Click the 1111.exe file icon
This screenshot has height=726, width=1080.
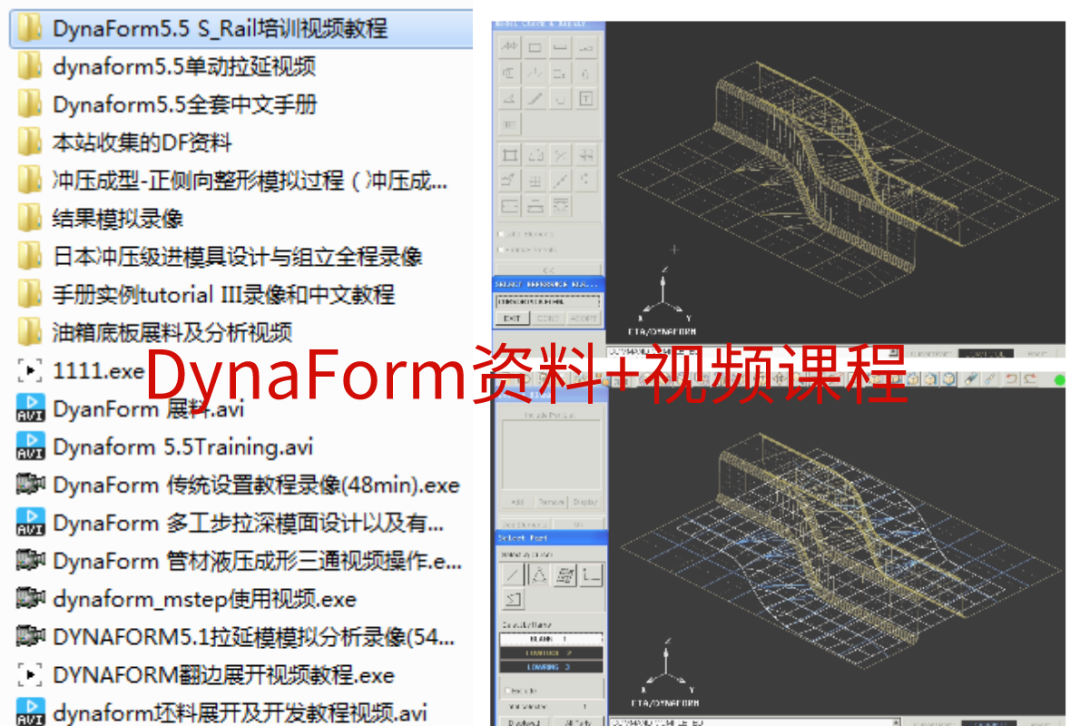click(x=30, y=371)
